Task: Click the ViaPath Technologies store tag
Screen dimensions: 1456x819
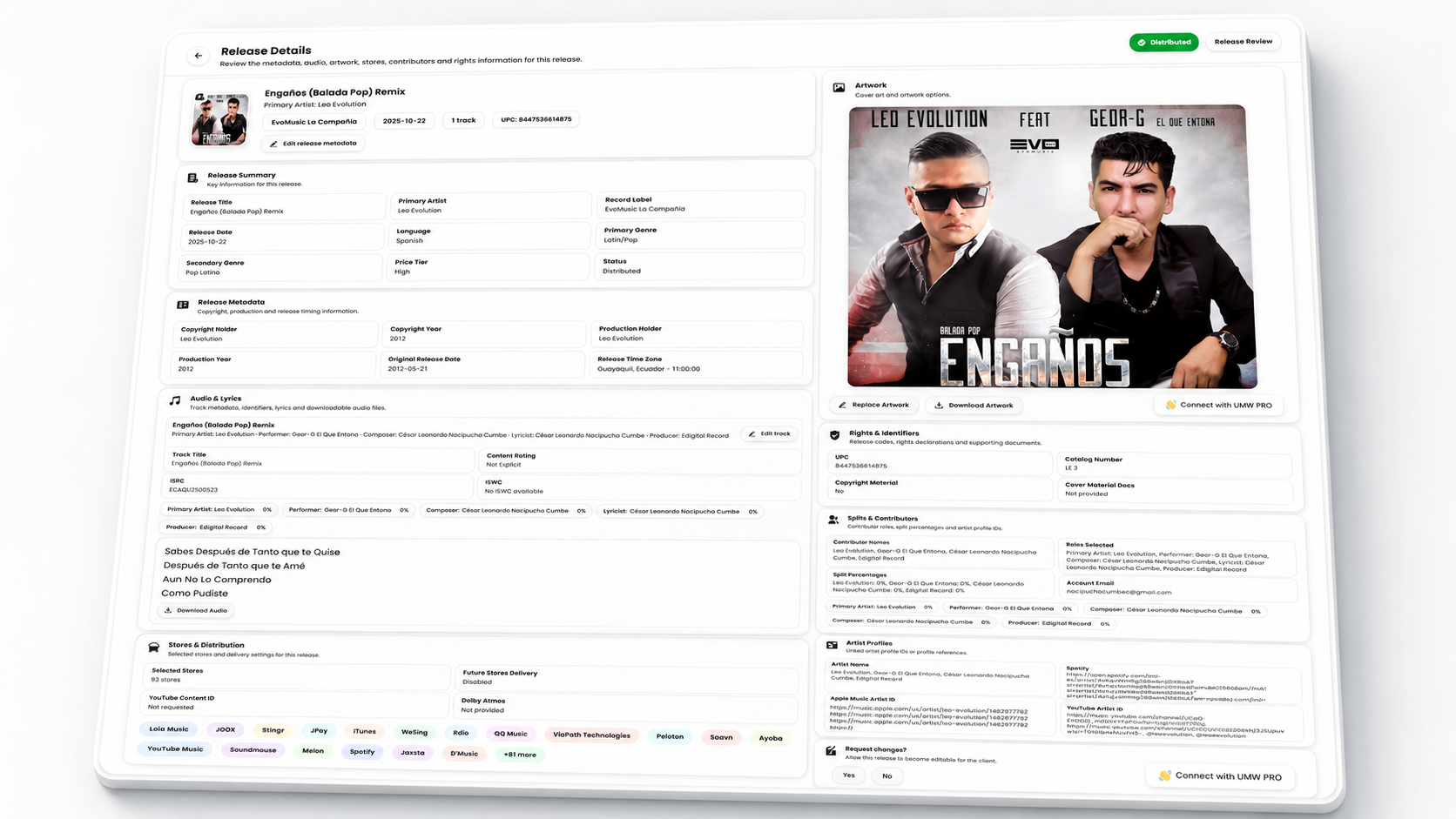Action: pyautogui.click(x=591, y=735)
